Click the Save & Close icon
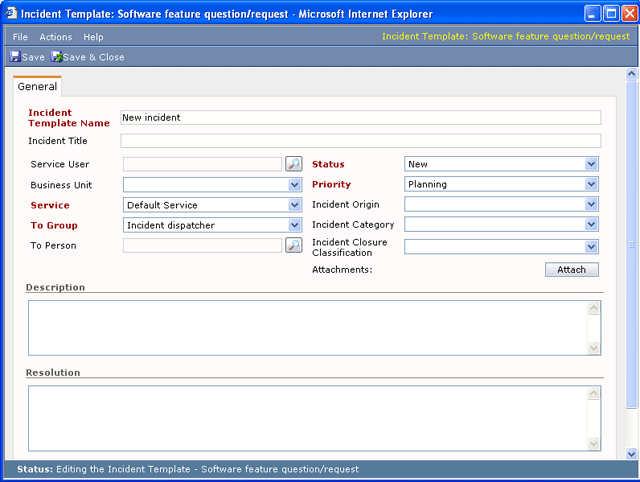 [56, 57]
